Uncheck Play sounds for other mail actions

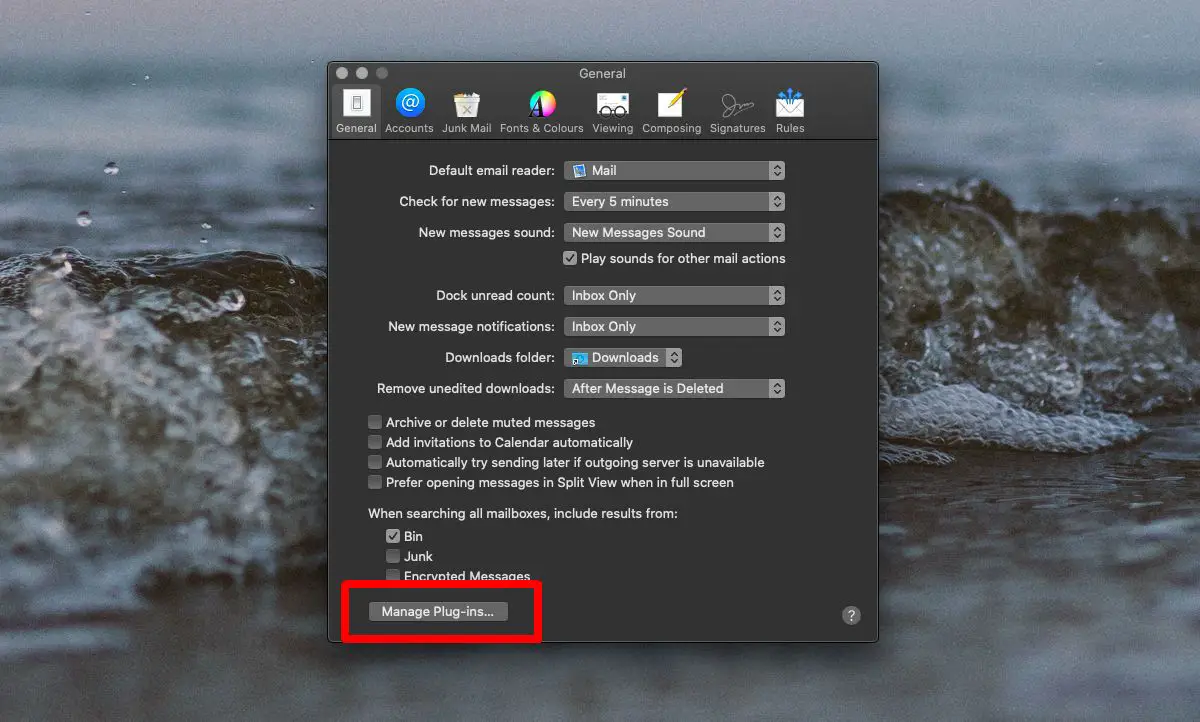(570, 258)
